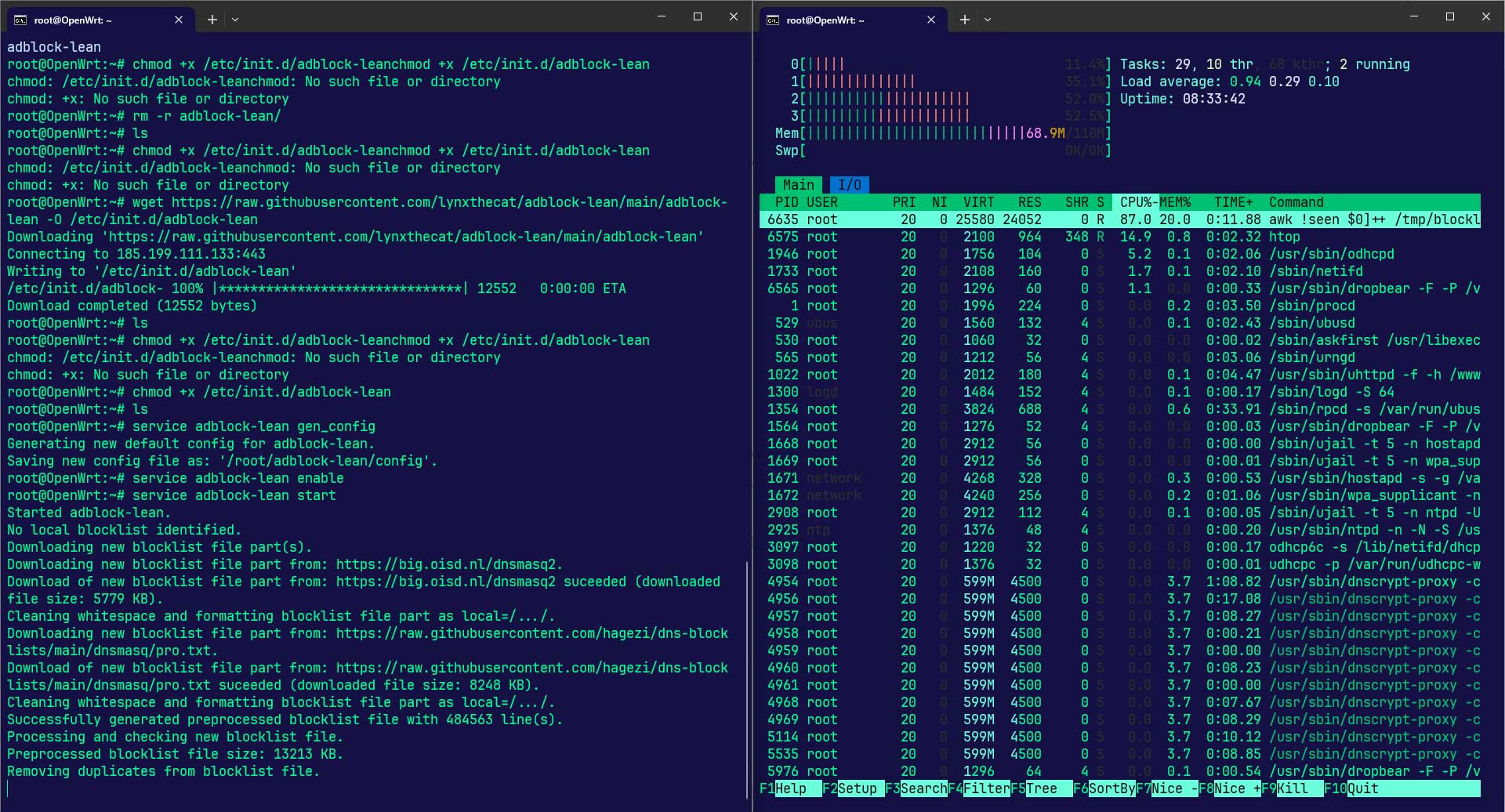The image size is (1505, 812).
Task: Sort by the TIME+ column header
Action: tap(1232, 202)
